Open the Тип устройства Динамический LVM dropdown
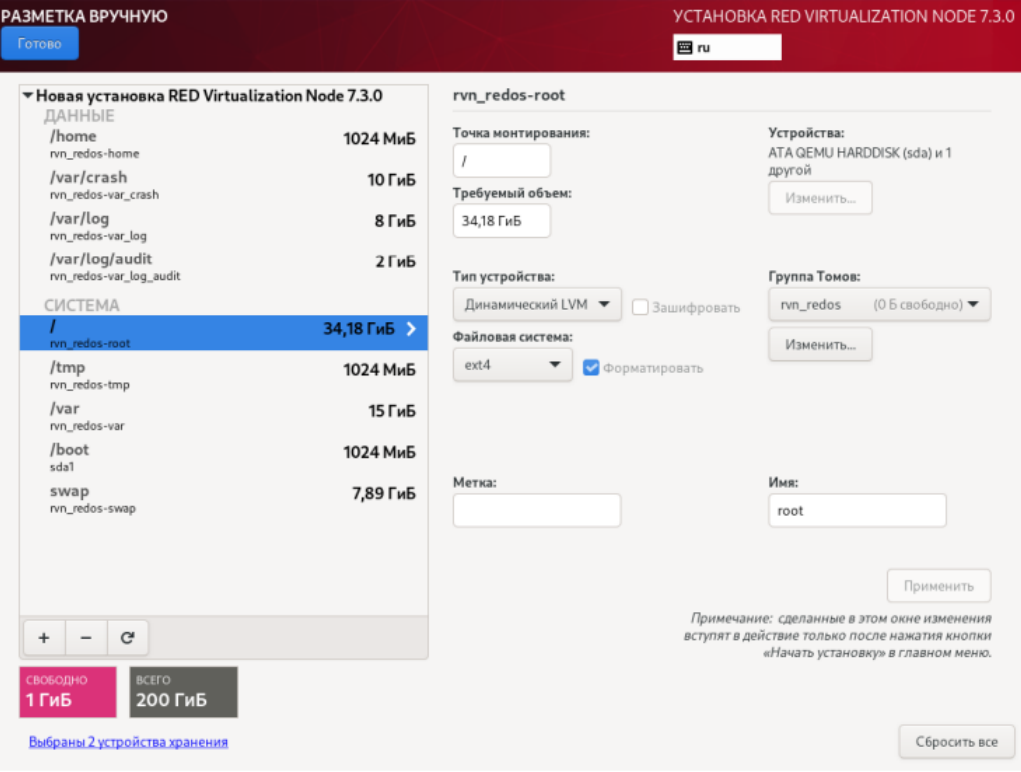This screenshot has width=1021, height=772. 537,305
